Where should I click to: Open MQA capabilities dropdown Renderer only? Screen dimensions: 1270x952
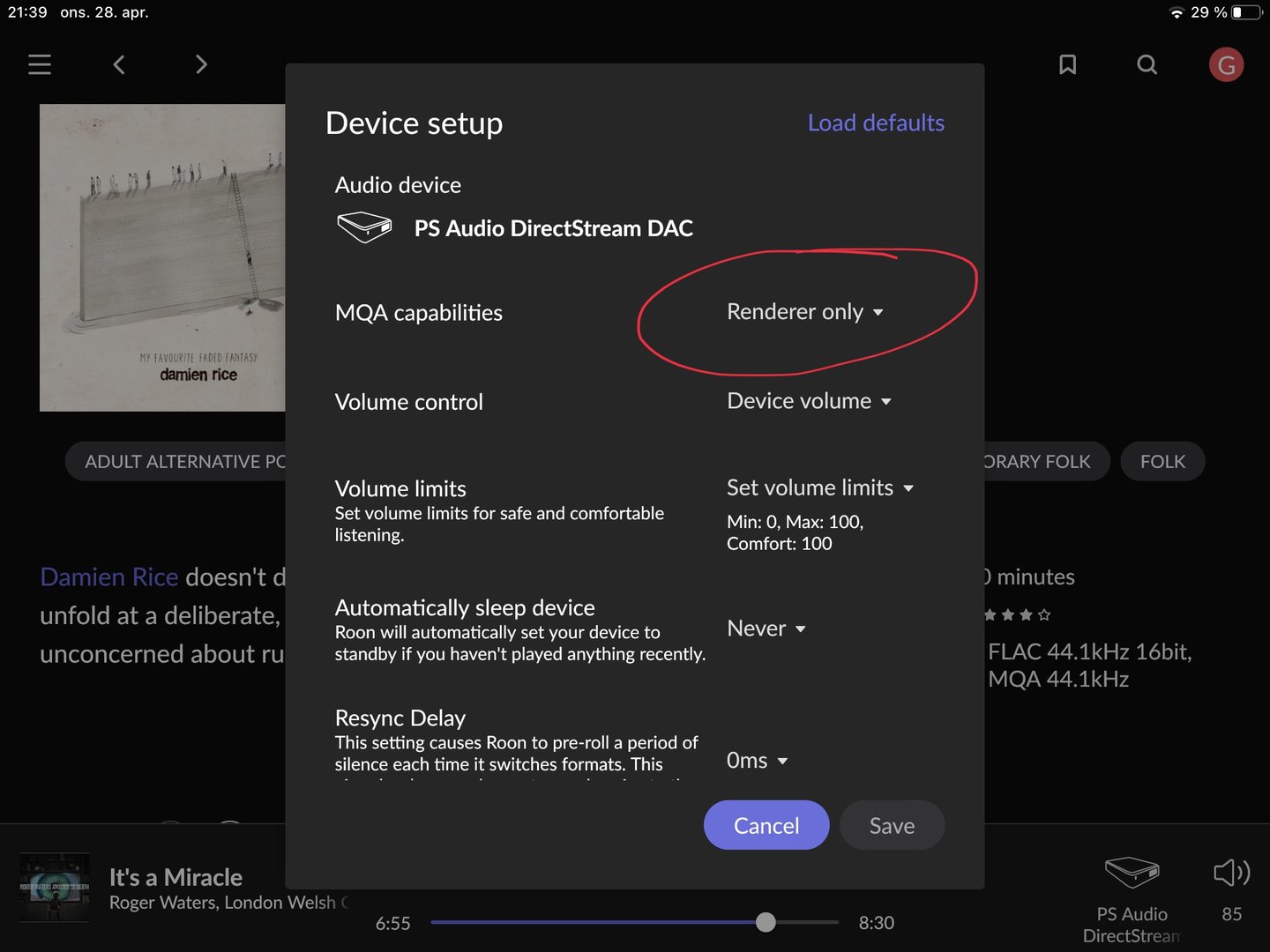coord(805,312)
